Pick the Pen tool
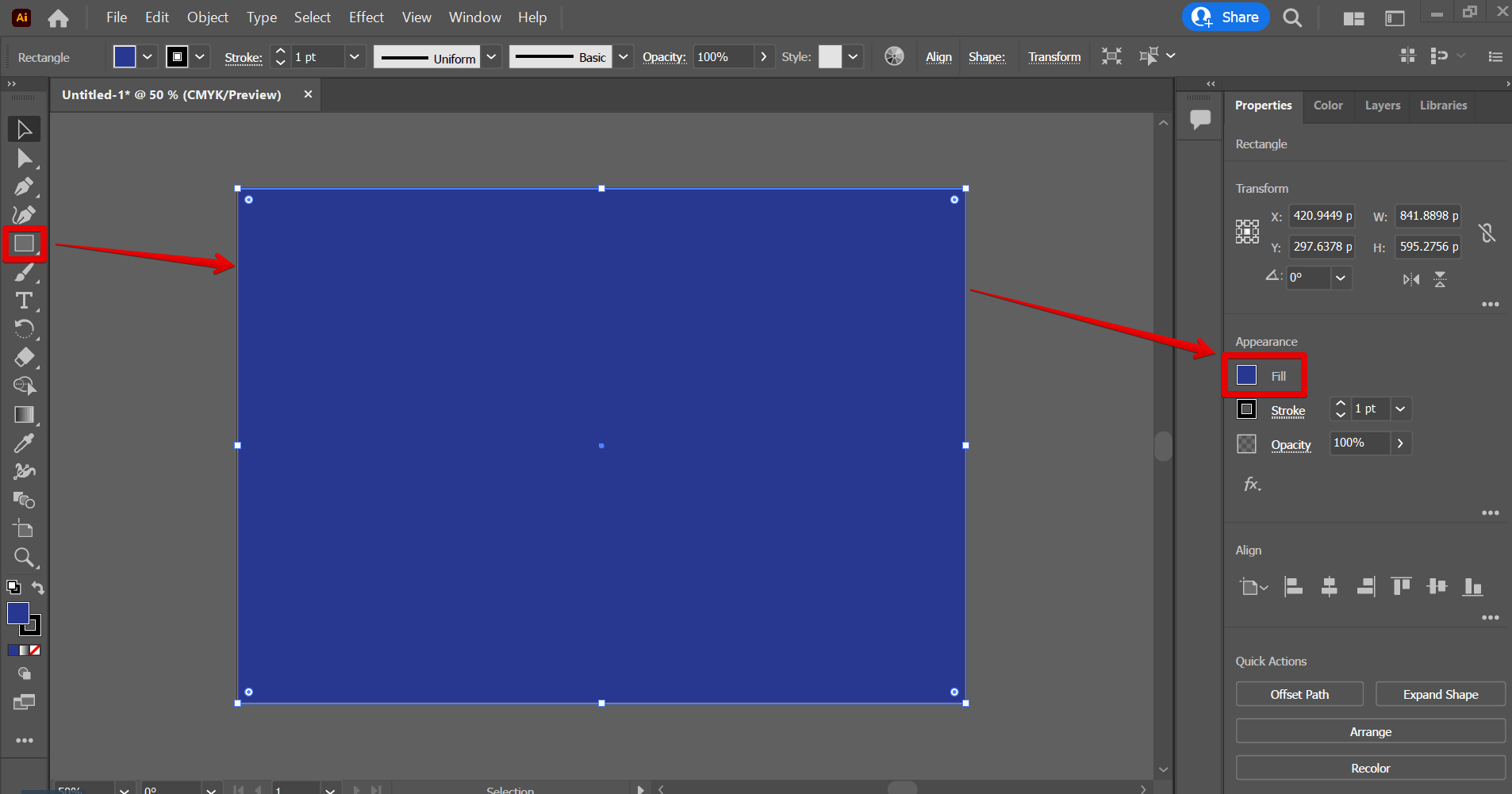Viewport: 1512px width, 794px height. [x=25, y=186]
